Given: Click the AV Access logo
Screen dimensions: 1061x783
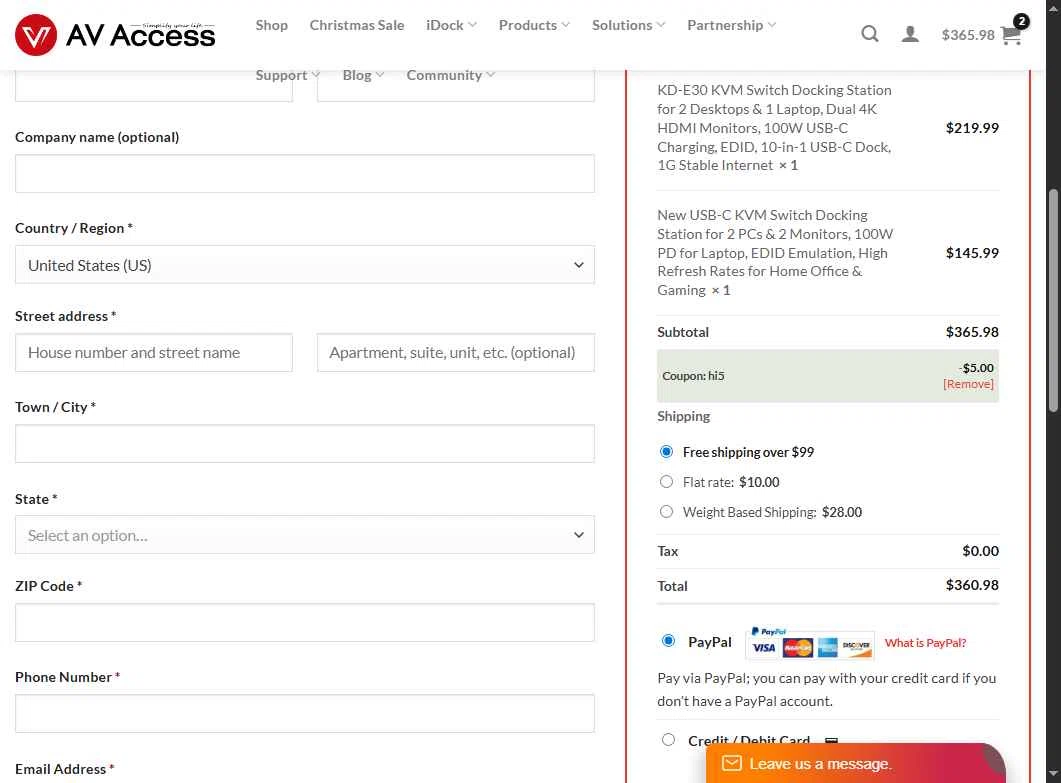Looking at the screenshot, I should [x=115, y=35].
